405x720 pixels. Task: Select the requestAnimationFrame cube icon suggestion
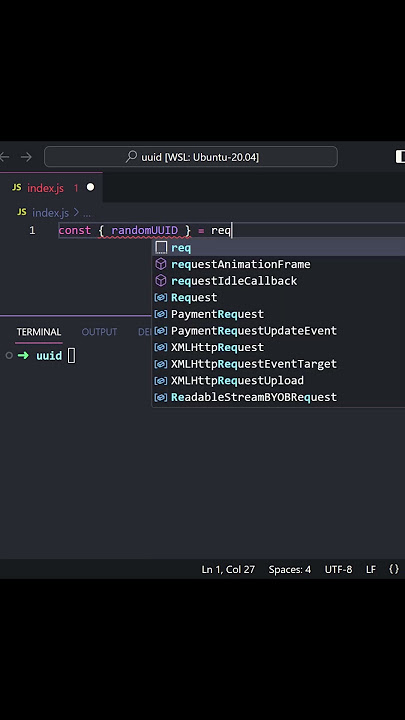point(161,264)
